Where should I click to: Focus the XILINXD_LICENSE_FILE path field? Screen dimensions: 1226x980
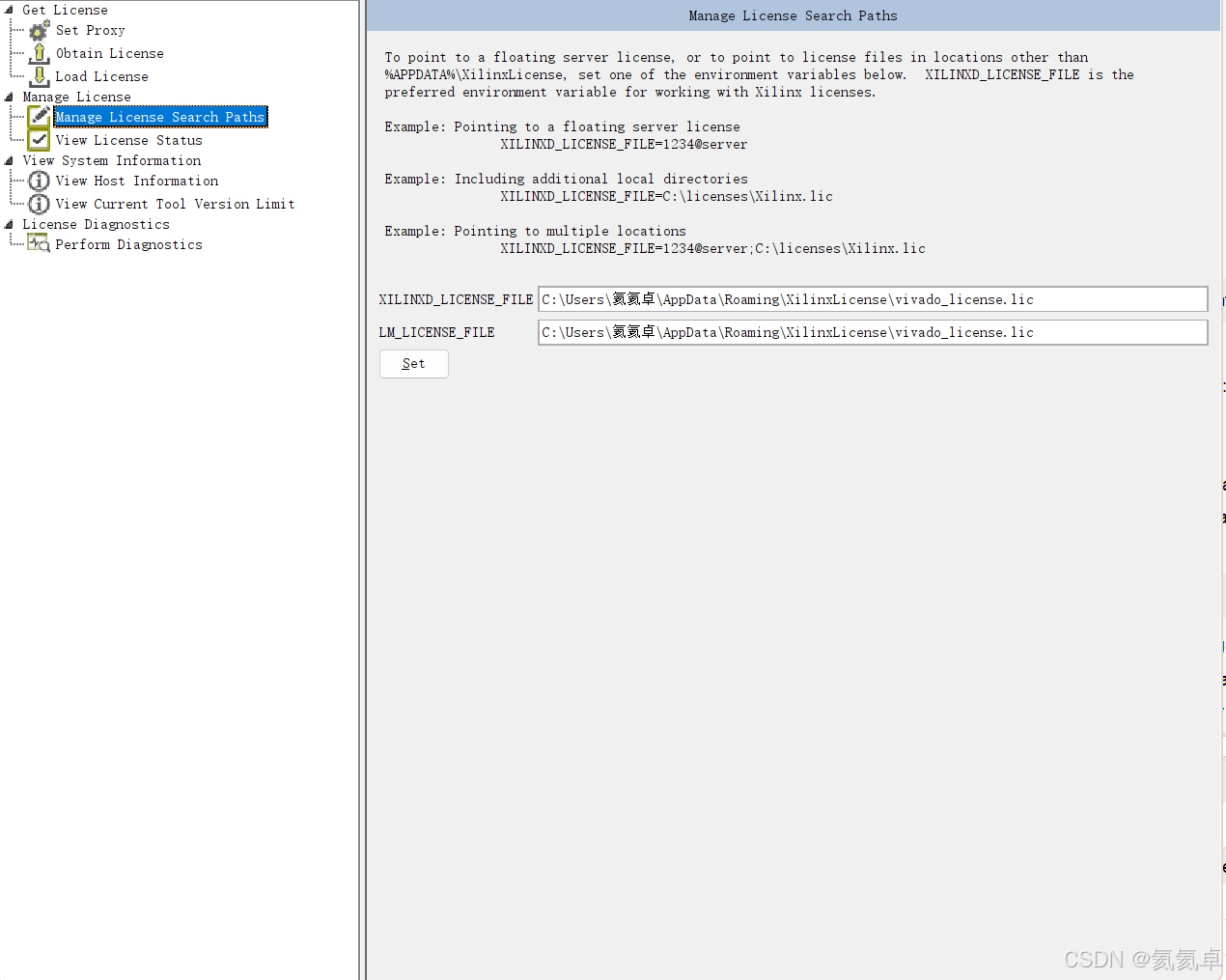pyautogui.click(x=873, y=299)
